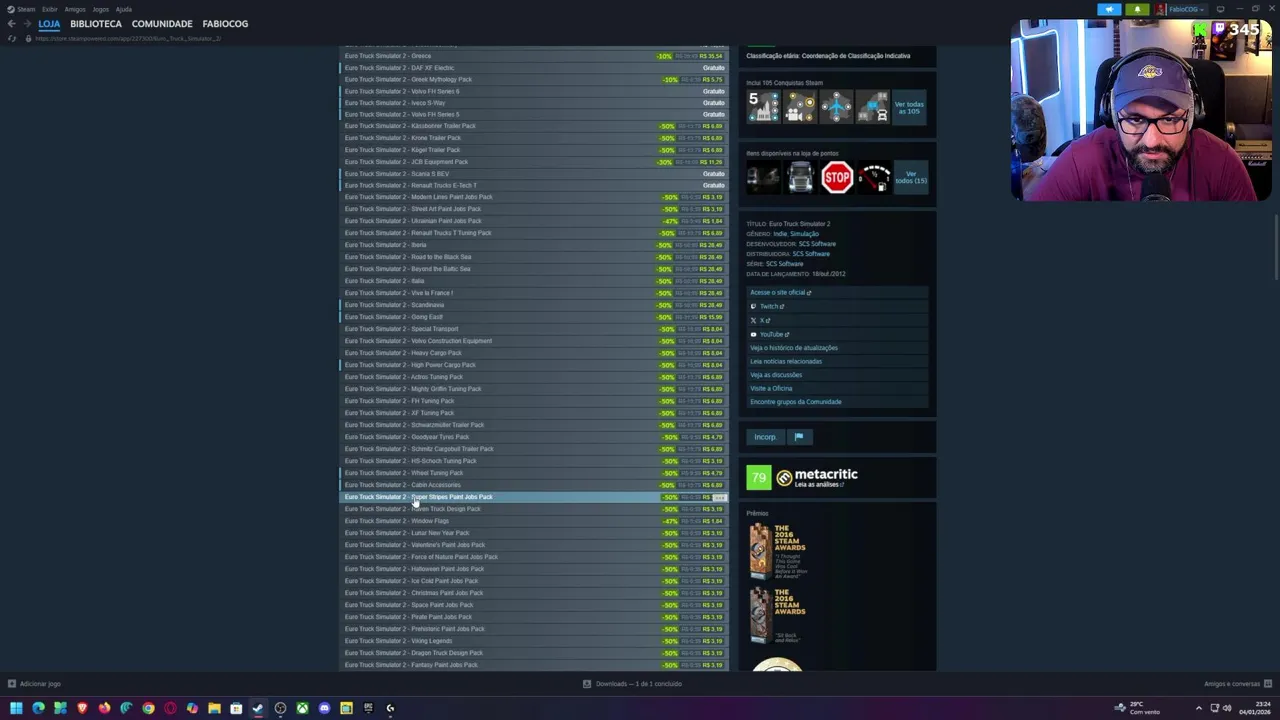Select the Road to the Black Sea DLC row

point(534,257)
